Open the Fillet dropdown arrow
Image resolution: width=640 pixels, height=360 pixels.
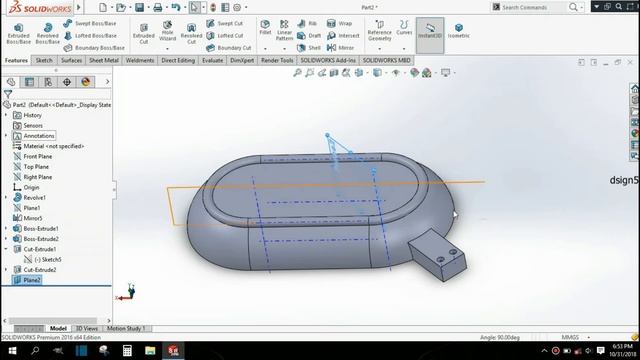pos(265,49)
